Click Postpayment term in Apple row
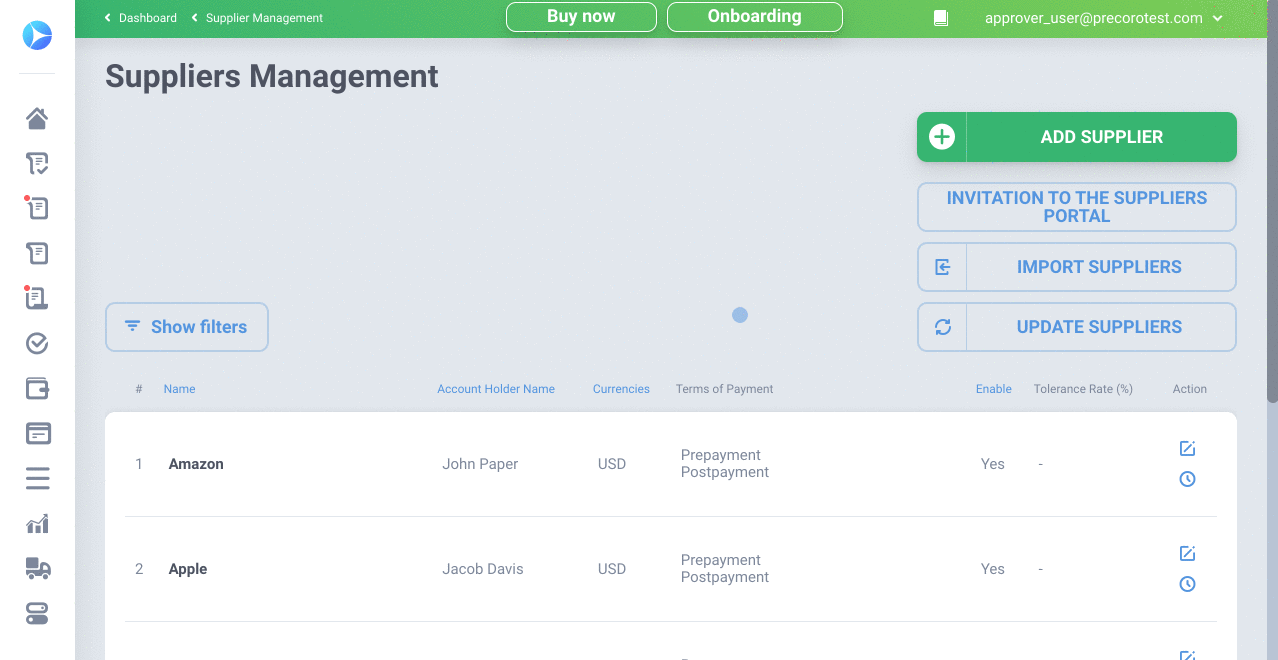Screen dimensions: 1278x660 pos(725,577)
